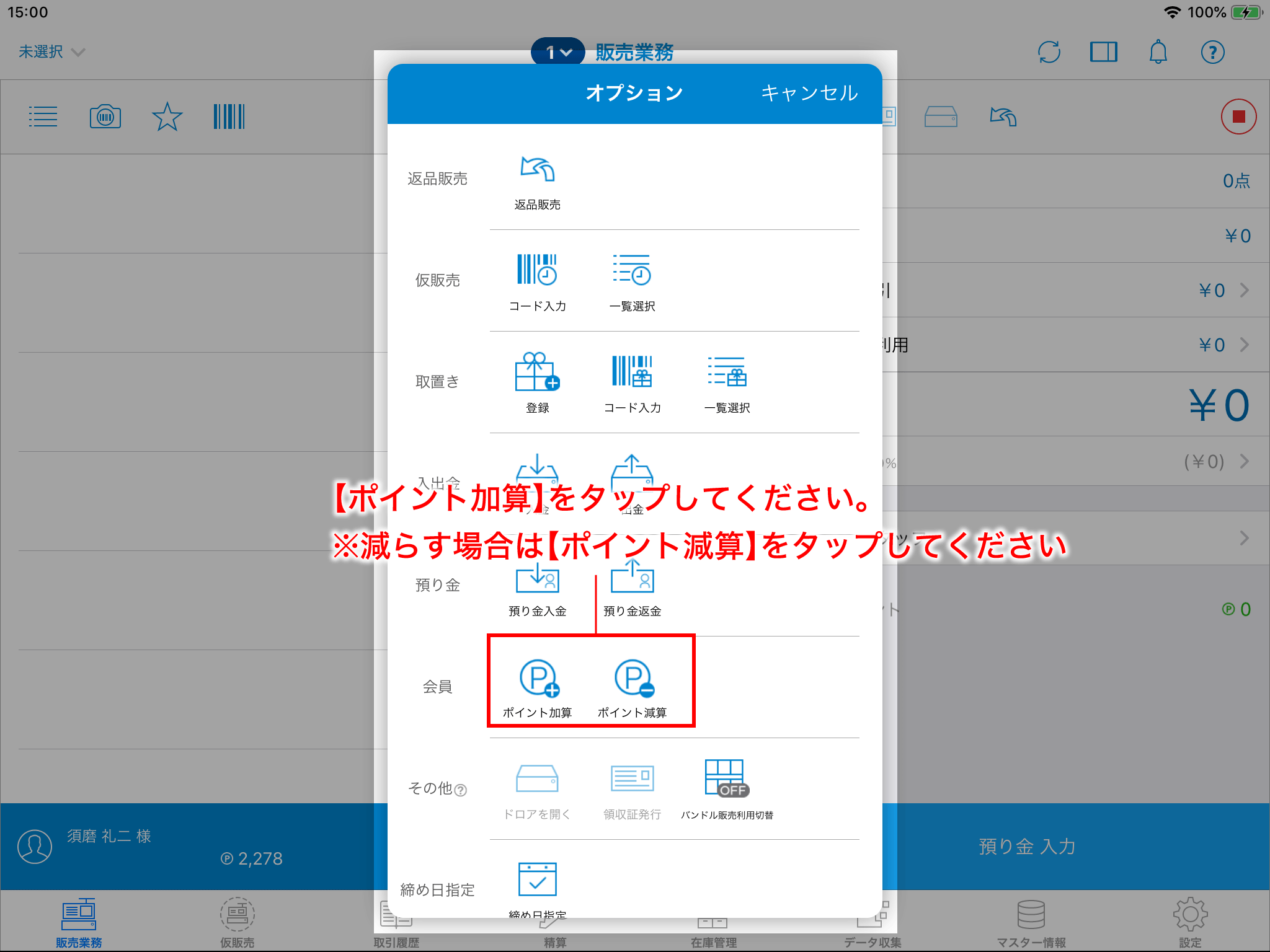Image resolution: width=1270 pixels, height=952 pixels.
Task: Open the register number 1 dropdown
Action: 557,53
